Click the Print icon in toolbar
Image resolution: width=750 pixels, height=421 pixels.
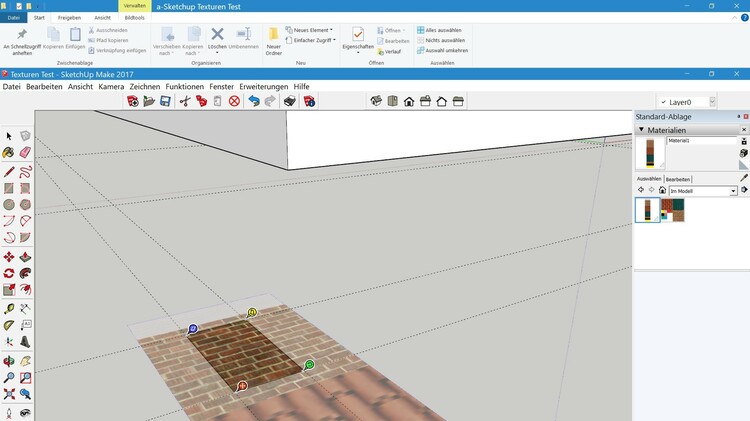tap(290, 101)
